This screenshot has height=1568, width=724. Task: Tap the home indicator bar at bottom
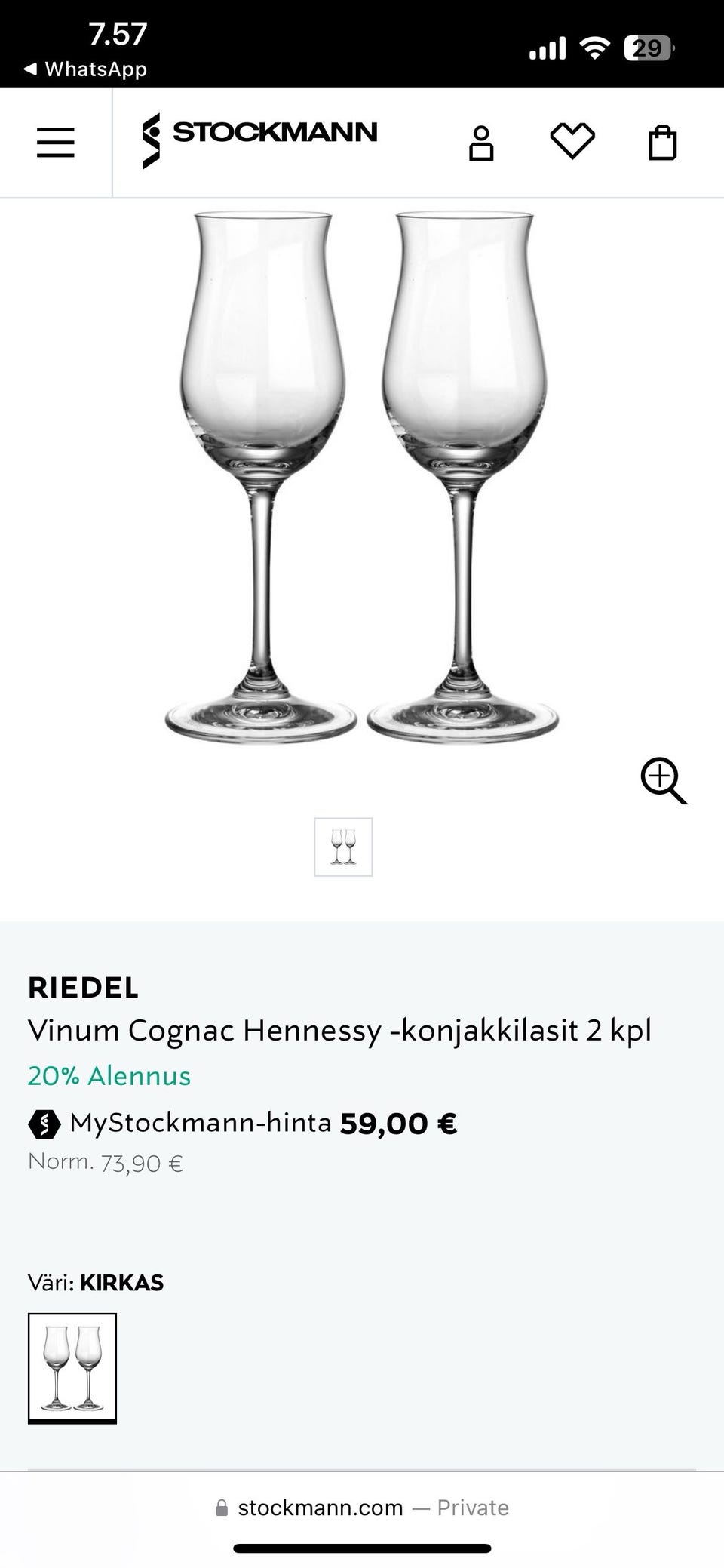362,1548
